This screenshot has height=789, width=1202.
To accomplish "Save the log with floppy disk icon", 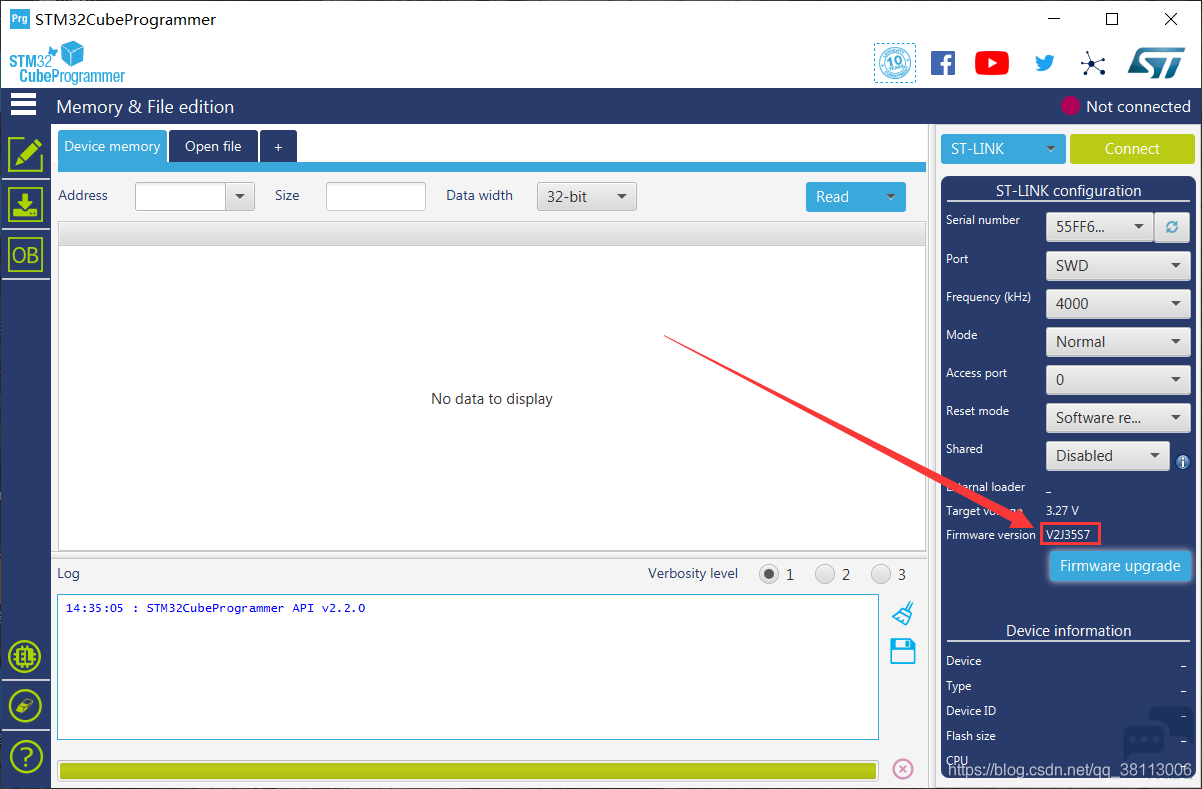I will click(903, 651).
